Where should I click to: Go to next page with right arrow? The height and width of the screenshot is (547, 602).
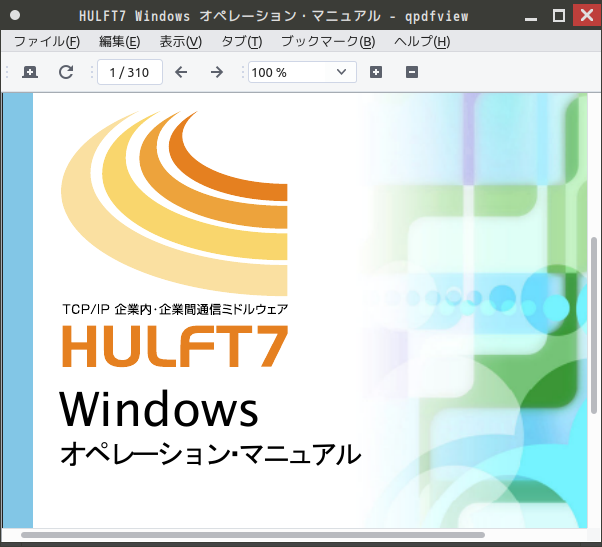pyautogui.click(x=217, y=72)
